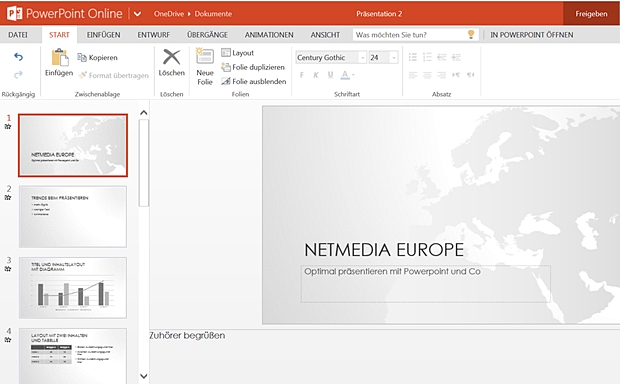Screen dimensions: 620x384
Task: Click the PowerPoint logo icon
Action: coord(15,14)
